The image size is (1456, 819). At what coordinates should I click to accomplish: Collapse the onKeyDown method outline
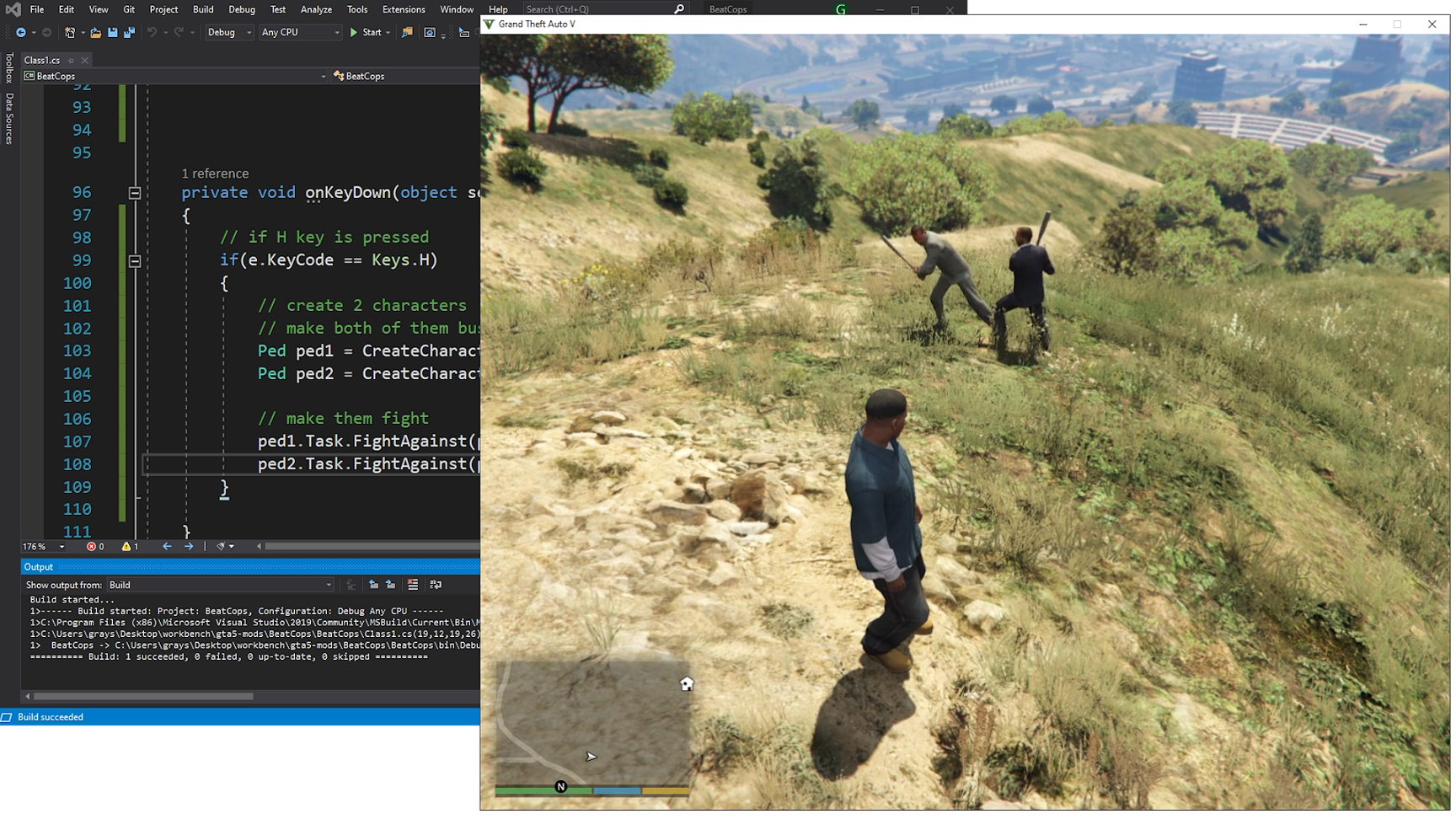coord(134,193)
